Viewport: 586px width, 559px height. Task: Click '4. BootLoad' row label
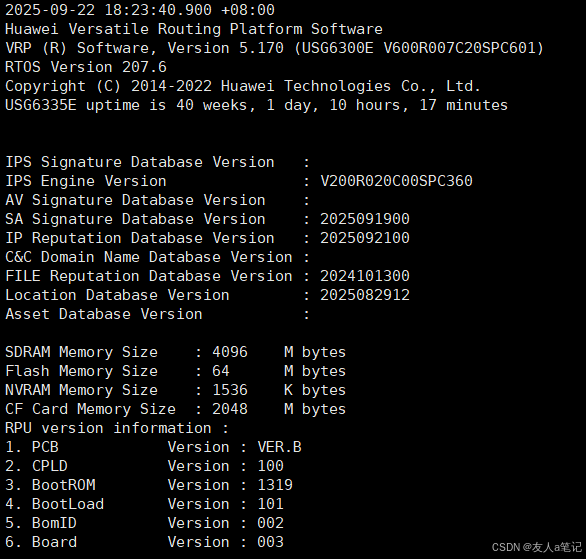click(55, 504)
